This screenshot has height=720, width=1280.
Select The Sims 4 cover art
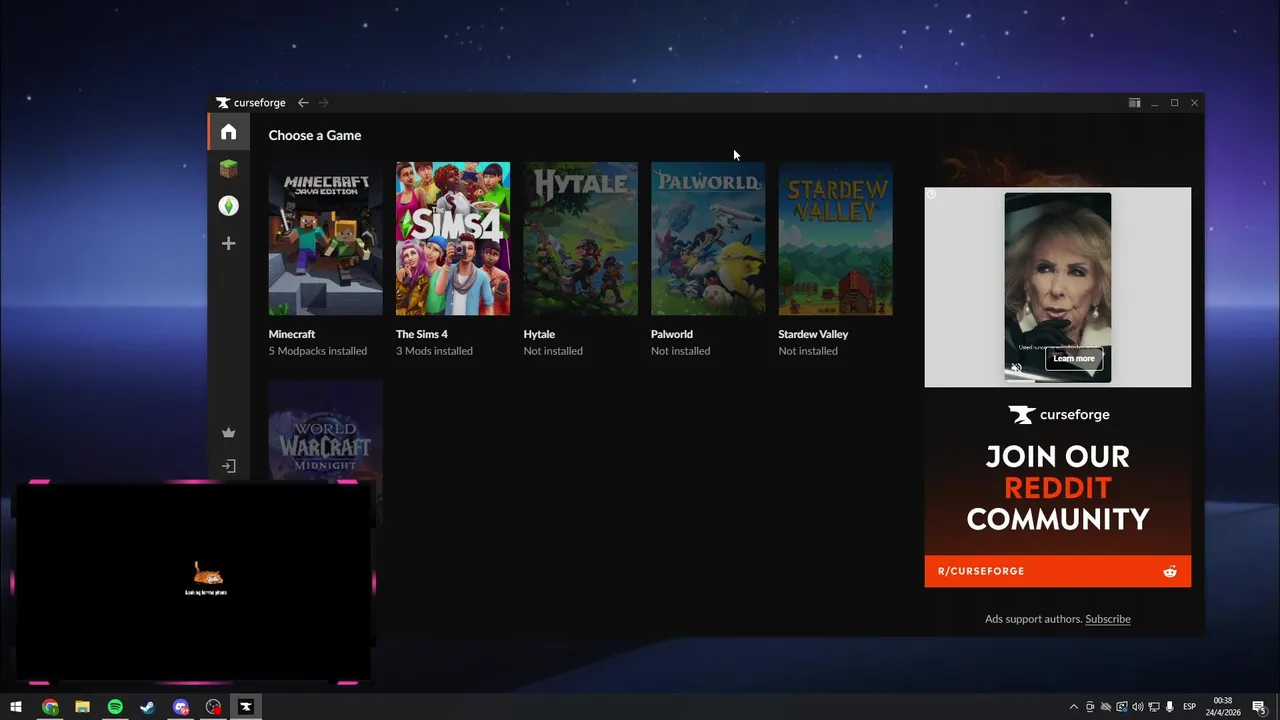[453, 239]
